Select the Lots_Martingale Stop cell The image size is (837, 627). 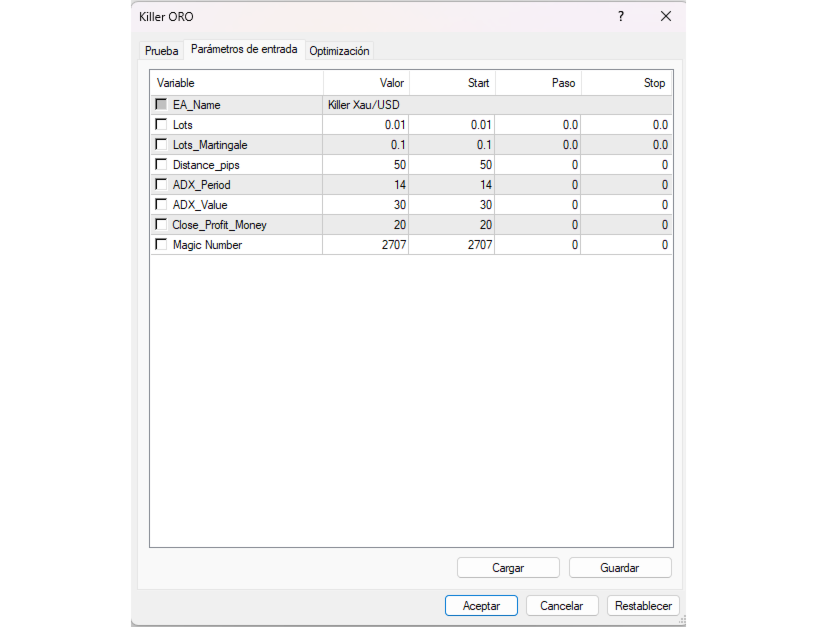[x=626, y=145]
